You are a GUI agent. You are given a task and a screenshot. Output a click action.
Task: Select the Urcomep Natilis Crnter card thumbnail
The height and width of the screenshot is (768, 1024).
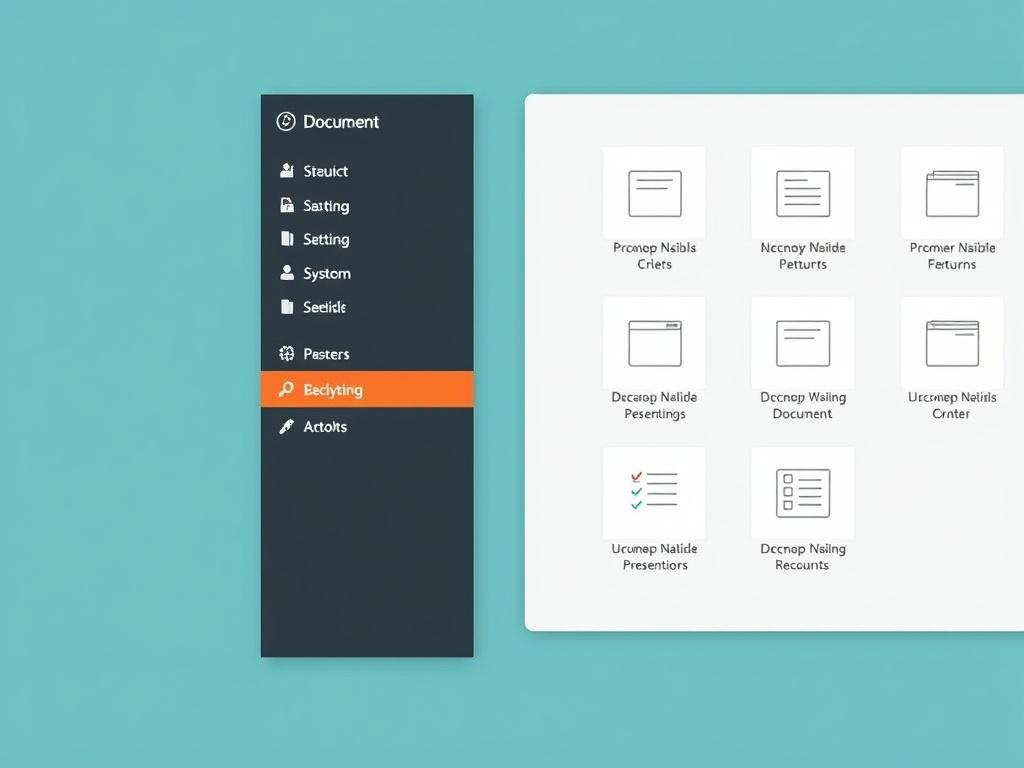coord(951,341)
